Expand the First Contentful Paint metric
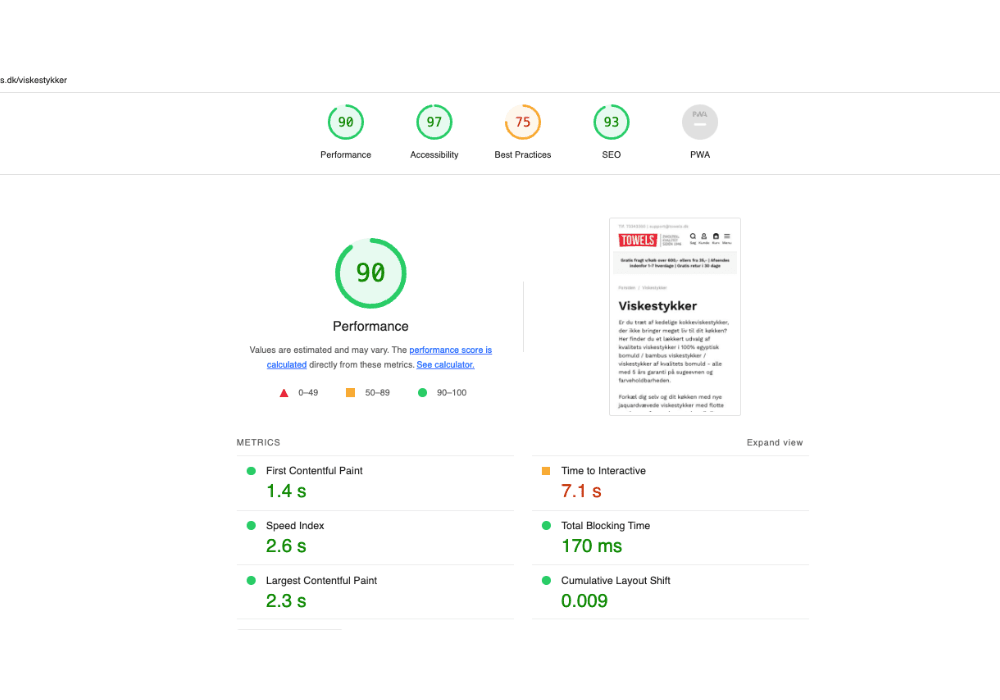The width and height of the screenshot is (1000, 700). [314, 471]
